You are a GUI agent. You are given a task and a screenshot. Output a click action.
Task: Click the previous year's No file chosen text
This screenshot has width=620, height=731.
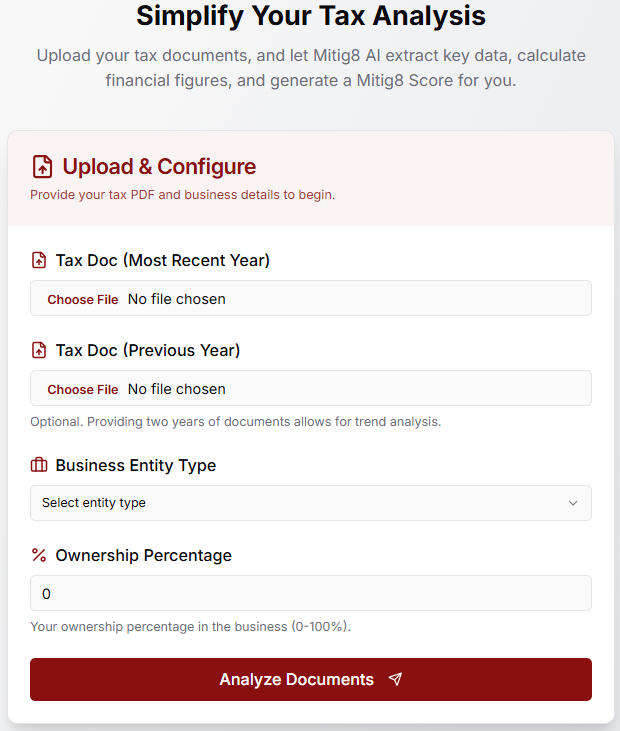coord(177,389)
